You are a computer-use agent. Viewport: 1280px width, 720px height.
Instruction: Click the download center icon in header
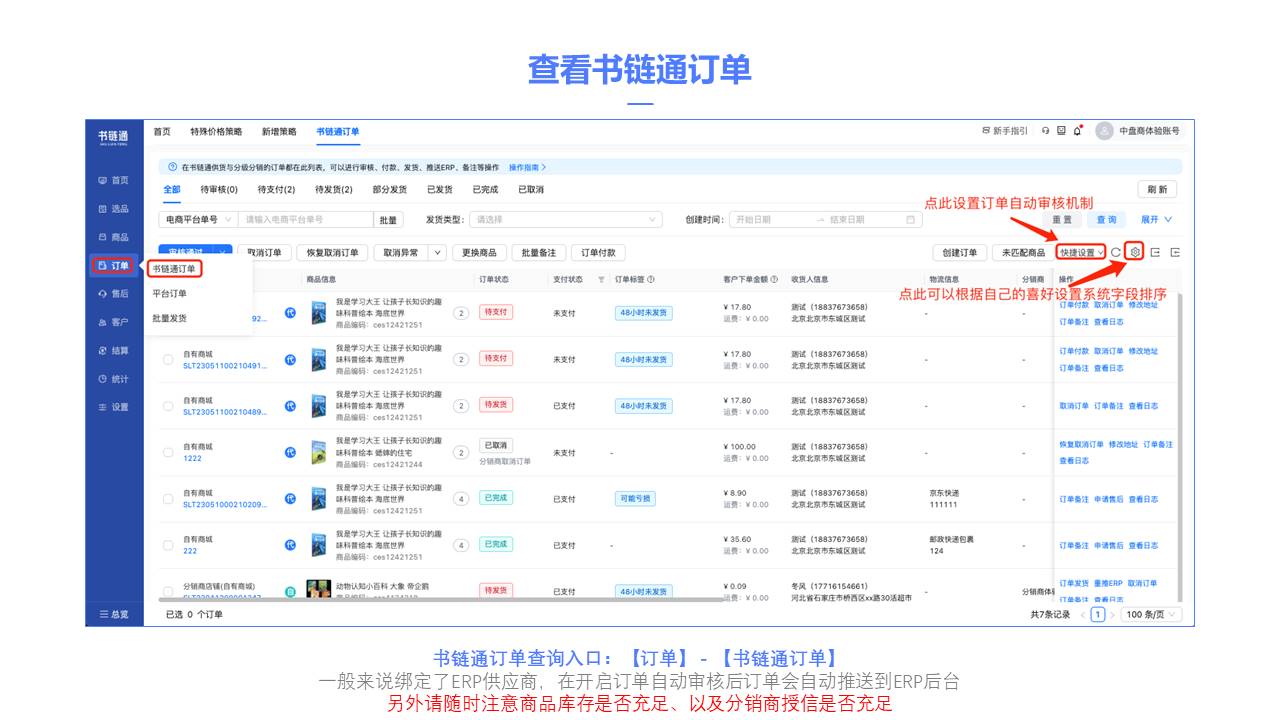coord(1061,131)
